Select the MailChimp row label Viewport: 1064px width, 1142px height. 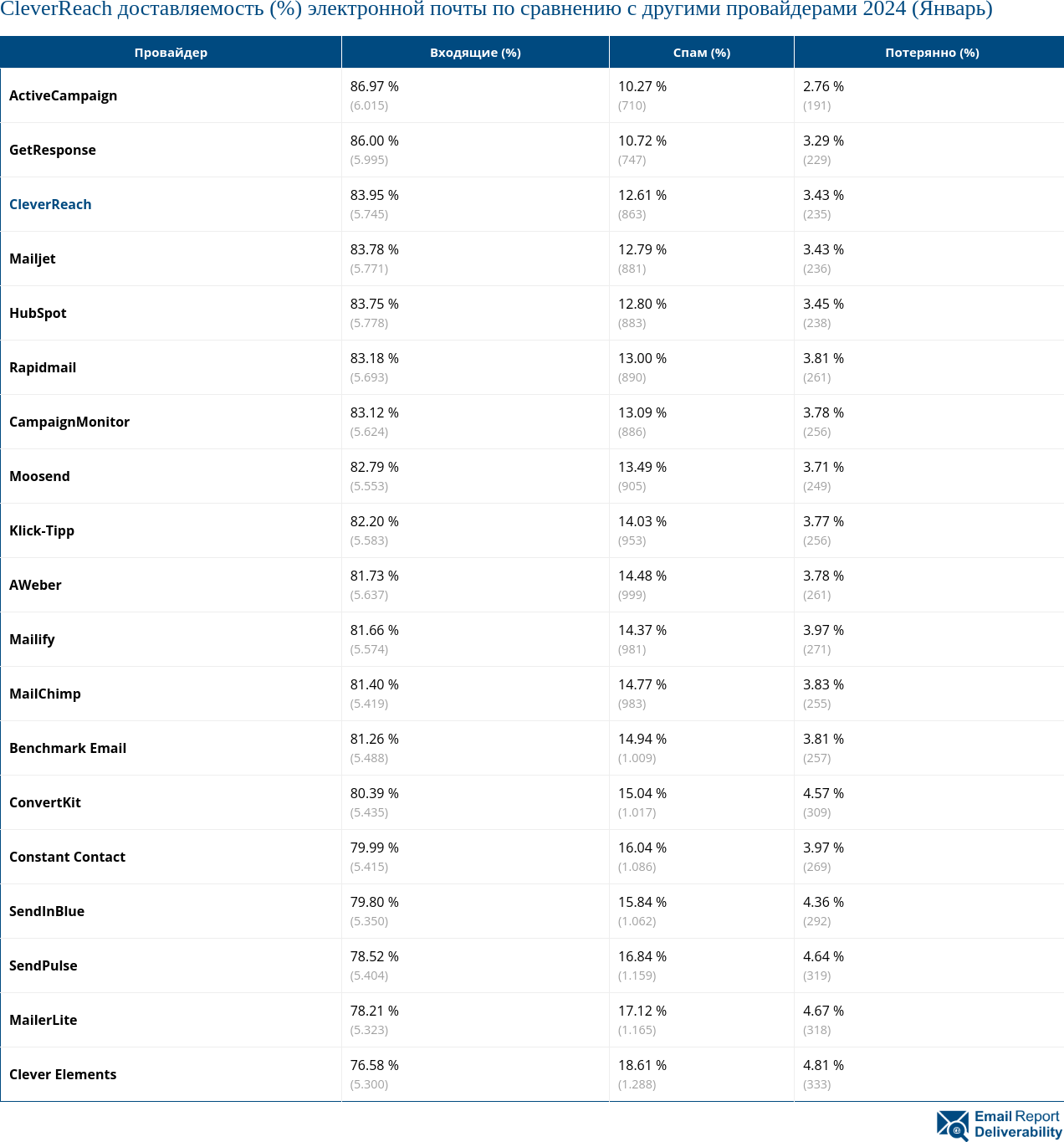pyautogui.click(x=45, y=694)
